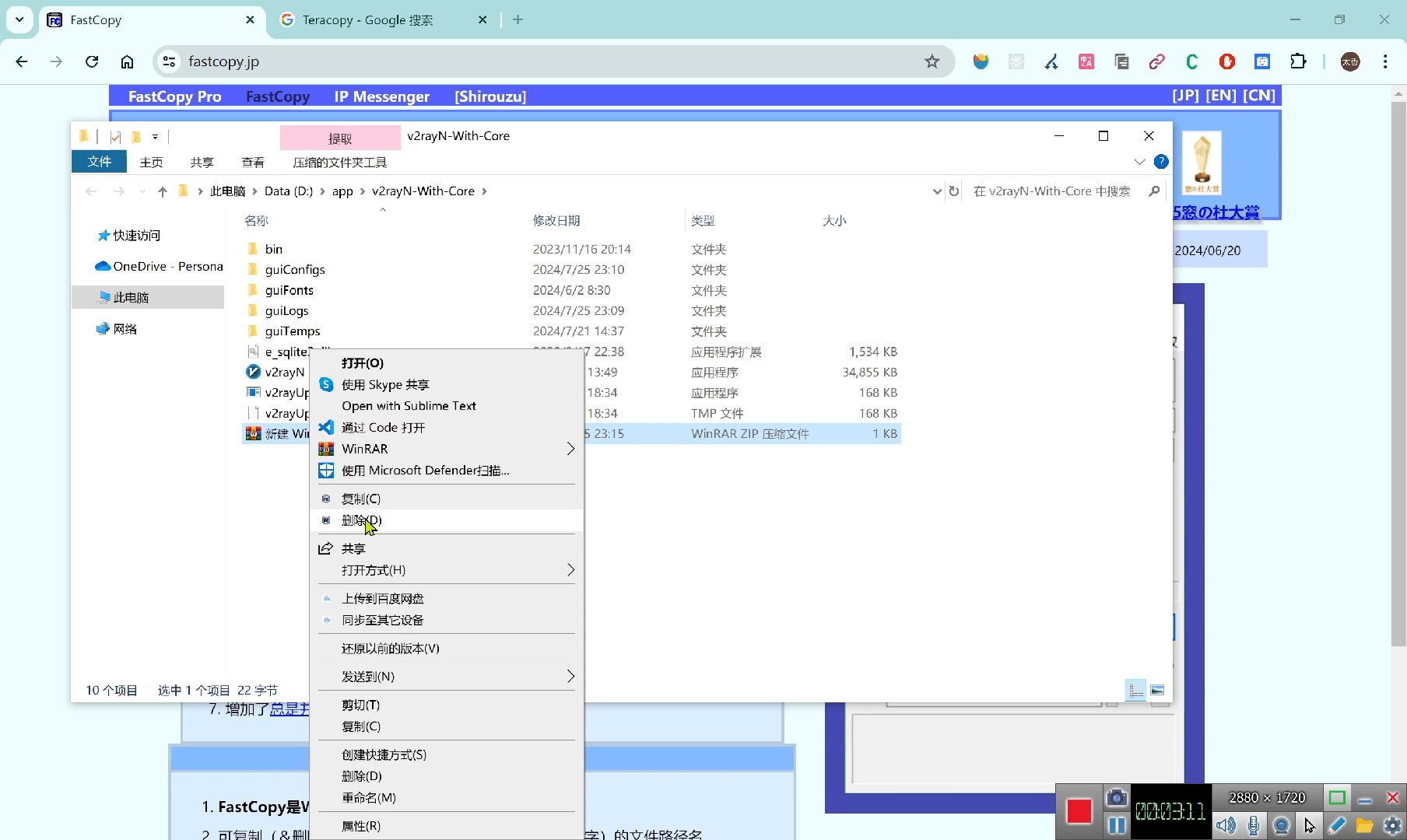Select 快速访问 in navigation pane

[137, 236]
